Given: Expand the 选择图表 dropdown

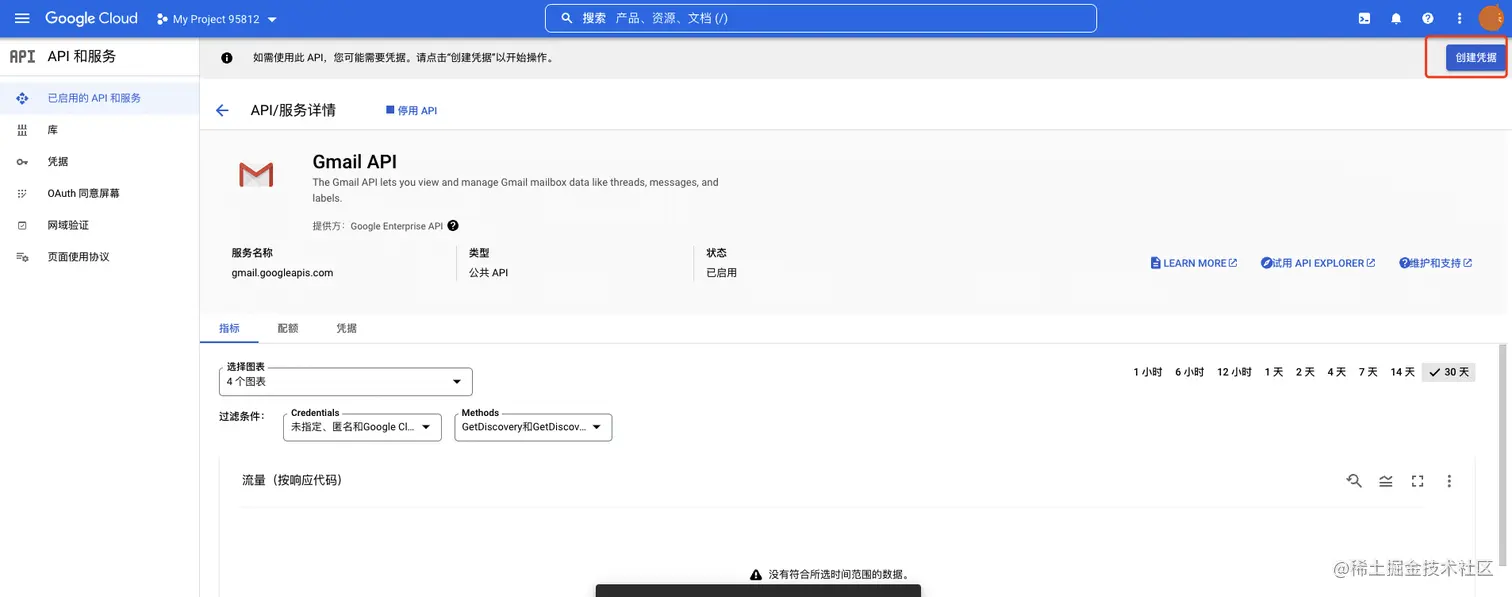Looking at the screenshot, I should pyautogui.click(x=345, y=381).
